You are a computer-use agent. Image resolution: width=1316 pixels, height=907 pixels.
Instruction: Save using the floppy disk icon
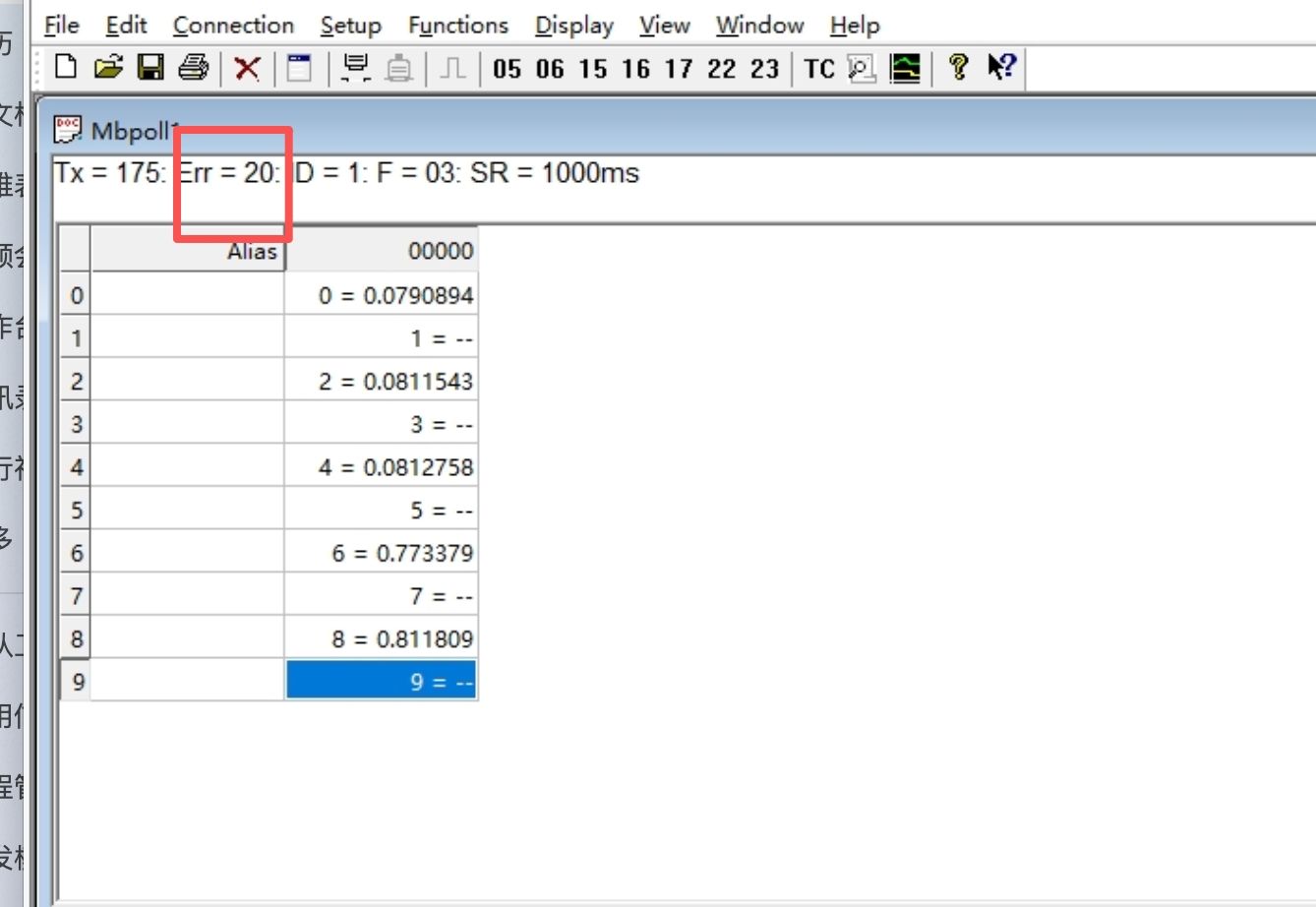point(150,68)
